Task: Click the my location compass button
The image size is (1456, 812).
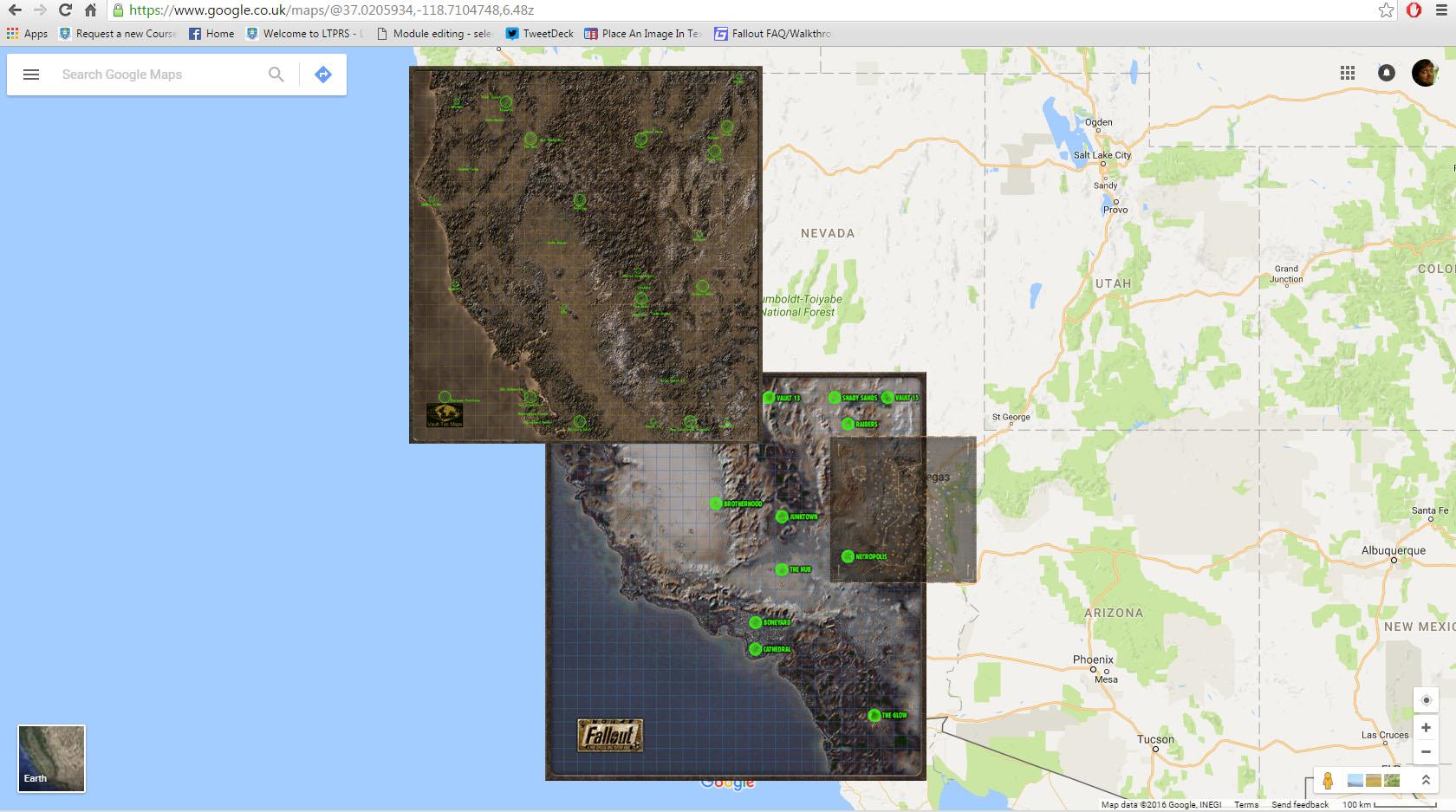Action: point(1425,698)
